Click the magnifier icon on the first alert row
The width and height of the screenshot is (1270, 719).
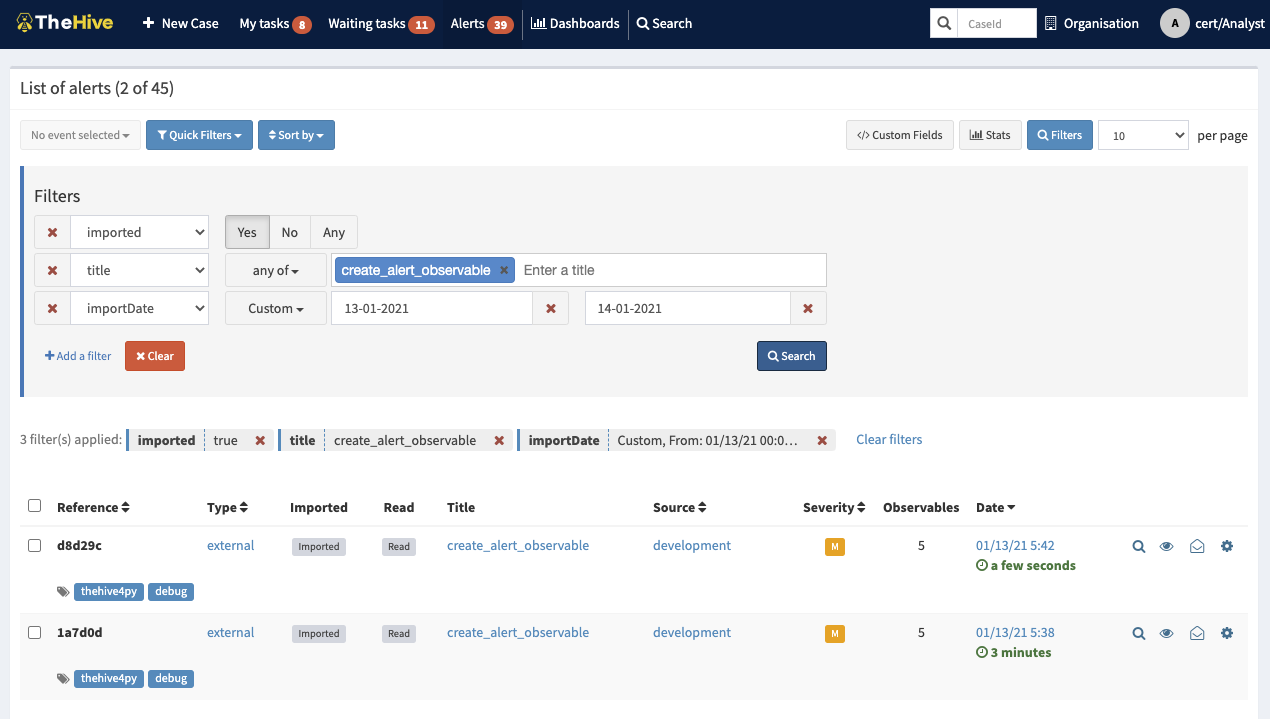(1138, 546)
